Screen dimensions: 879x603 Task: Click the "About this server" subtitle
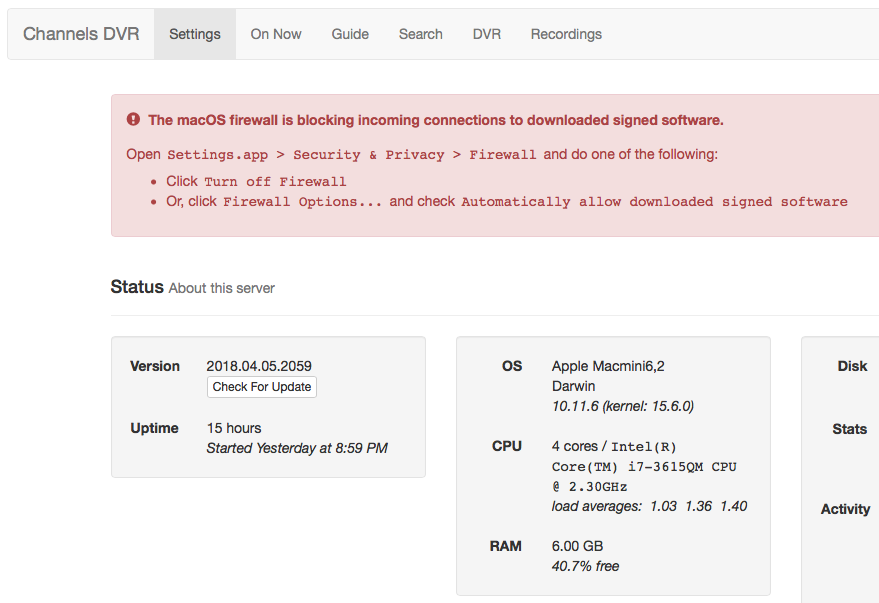click(221, 288)
